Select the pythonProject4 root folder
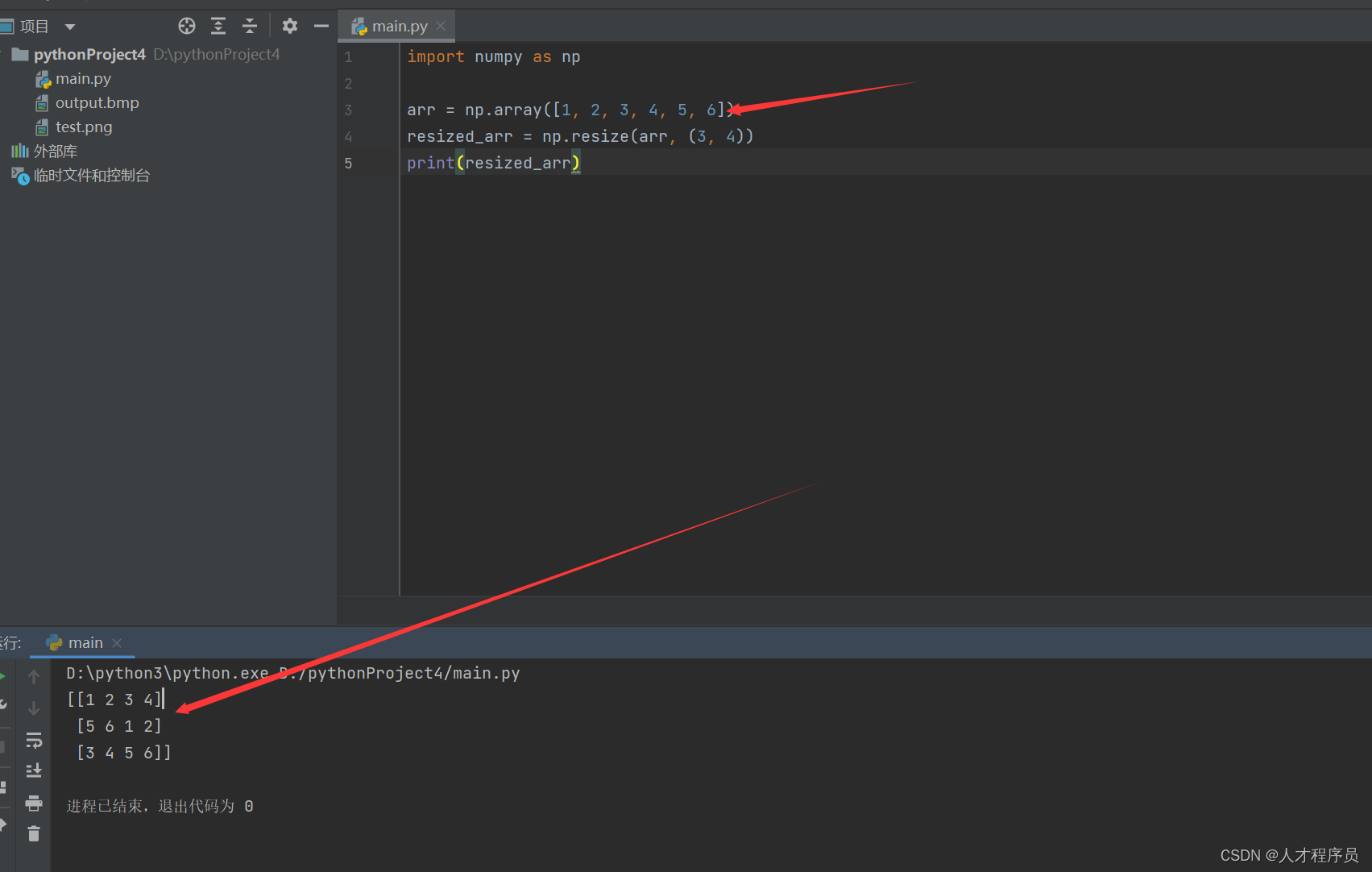The width and height of the screenshot is (1372, 872). tap(89, 54)
